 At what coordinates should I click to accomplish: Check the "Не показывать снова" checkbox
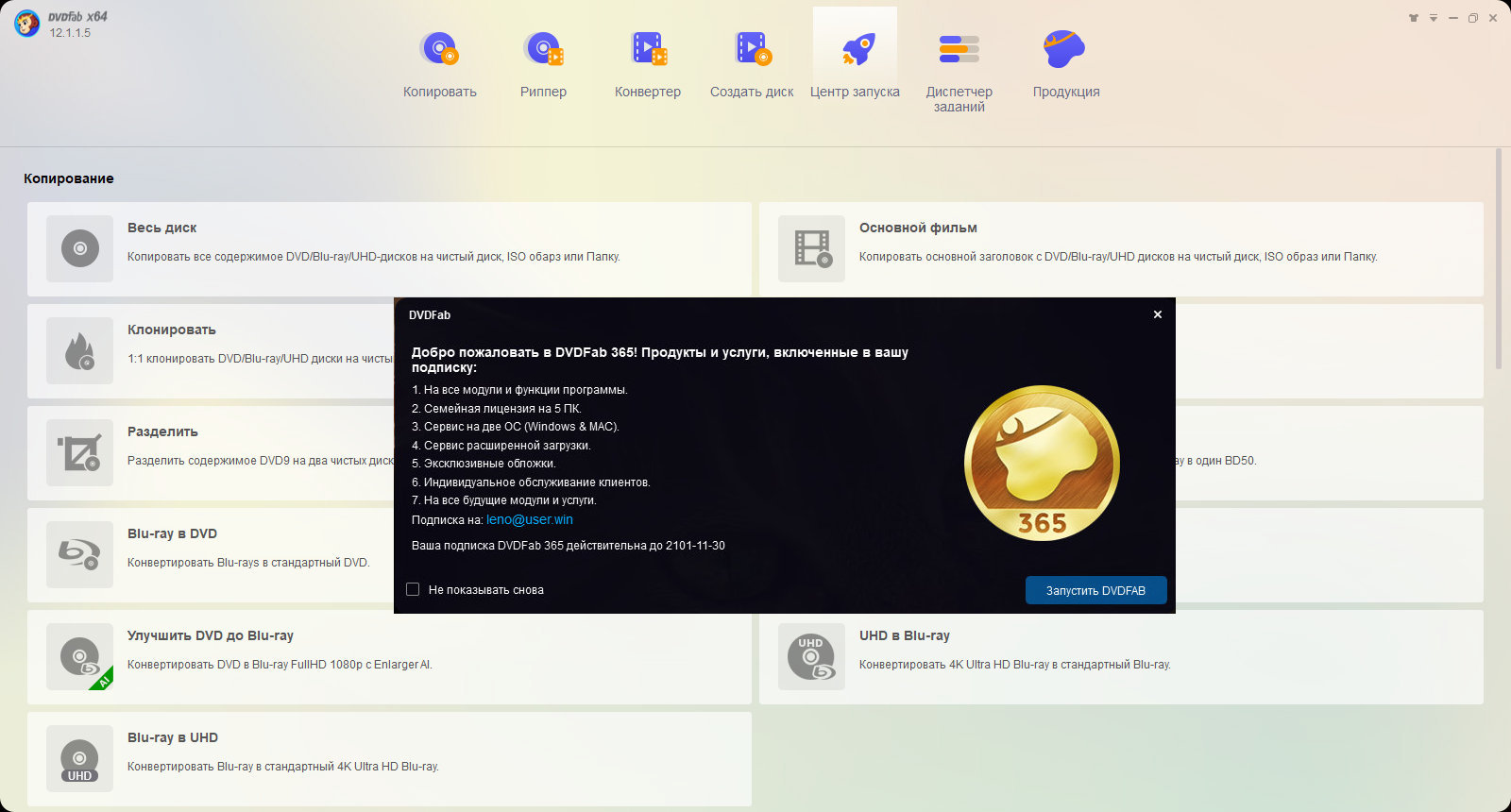[x=413, y=589]
